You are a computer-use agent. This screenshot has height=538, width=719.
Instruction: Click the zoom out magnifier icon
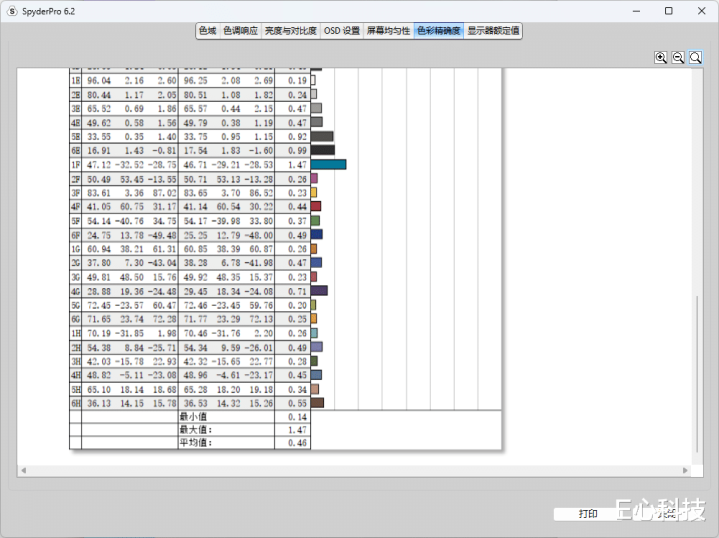678,57
